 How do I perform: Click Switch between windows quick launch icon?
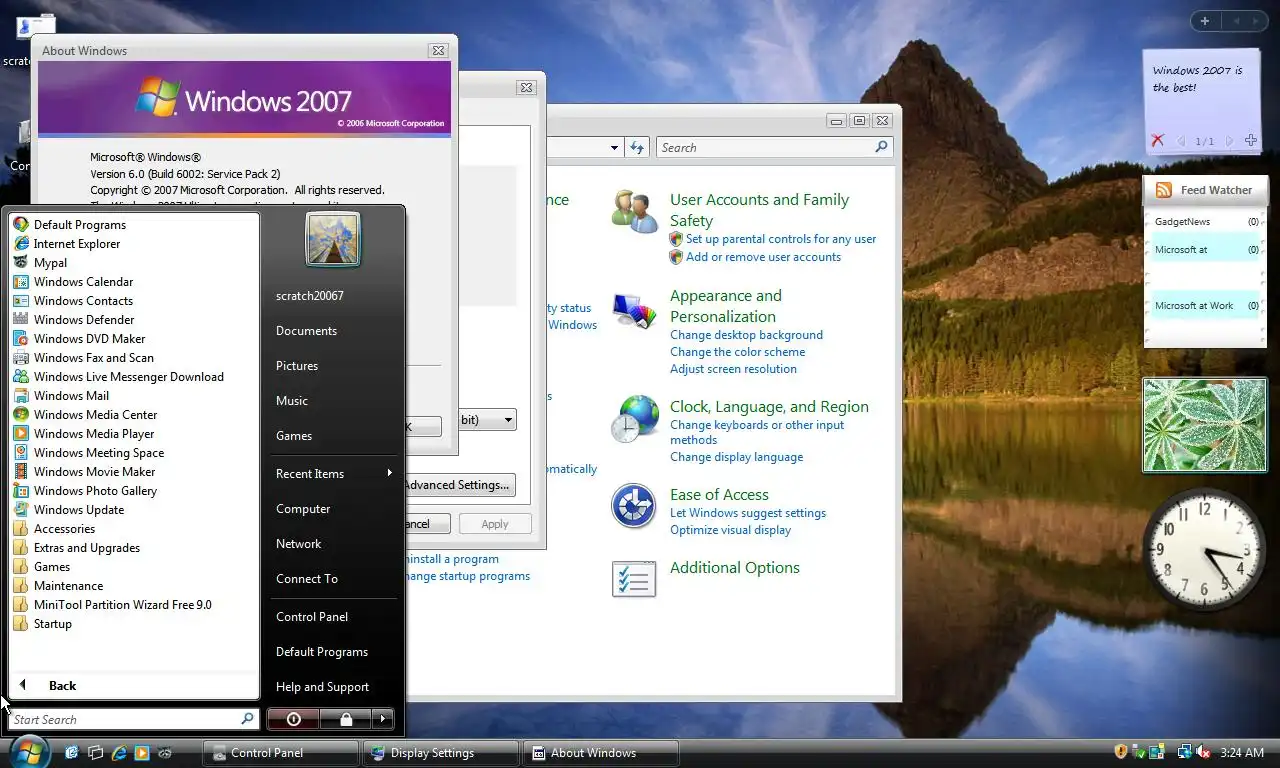pos(96,753)
